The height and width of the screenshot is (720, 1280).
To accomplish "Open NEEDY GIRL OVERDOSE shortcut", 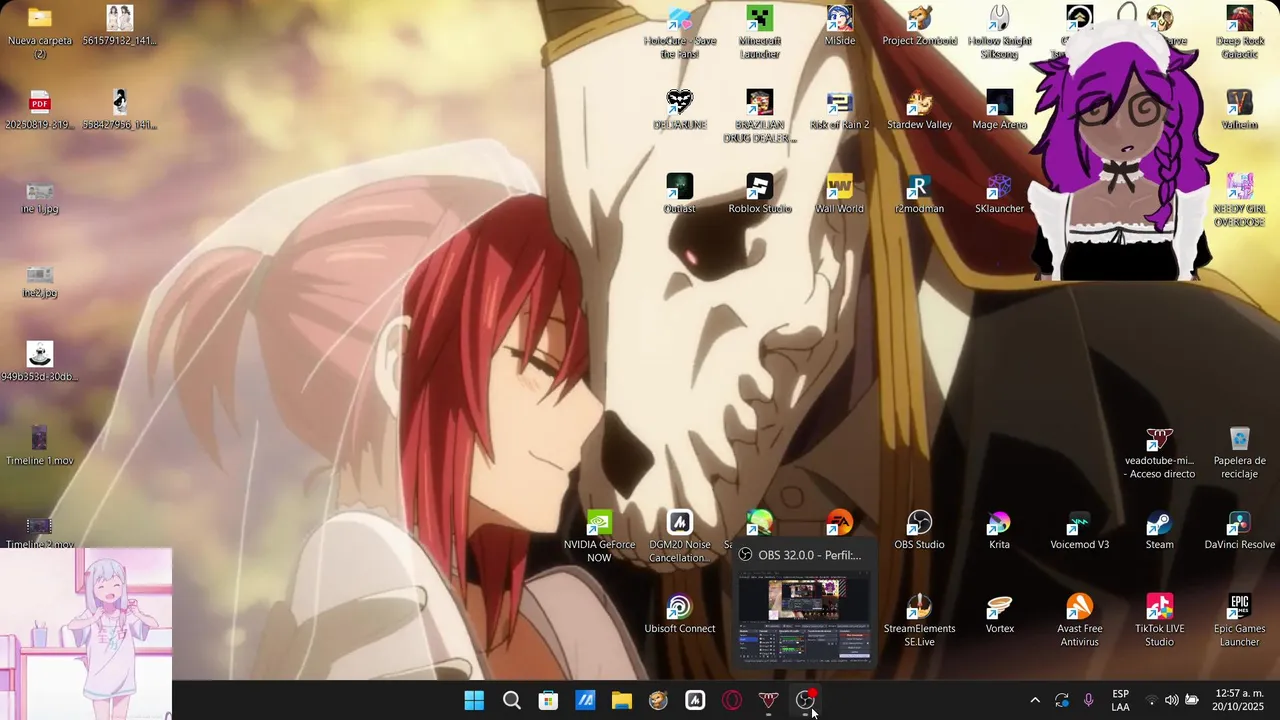I will [1239, 200].
